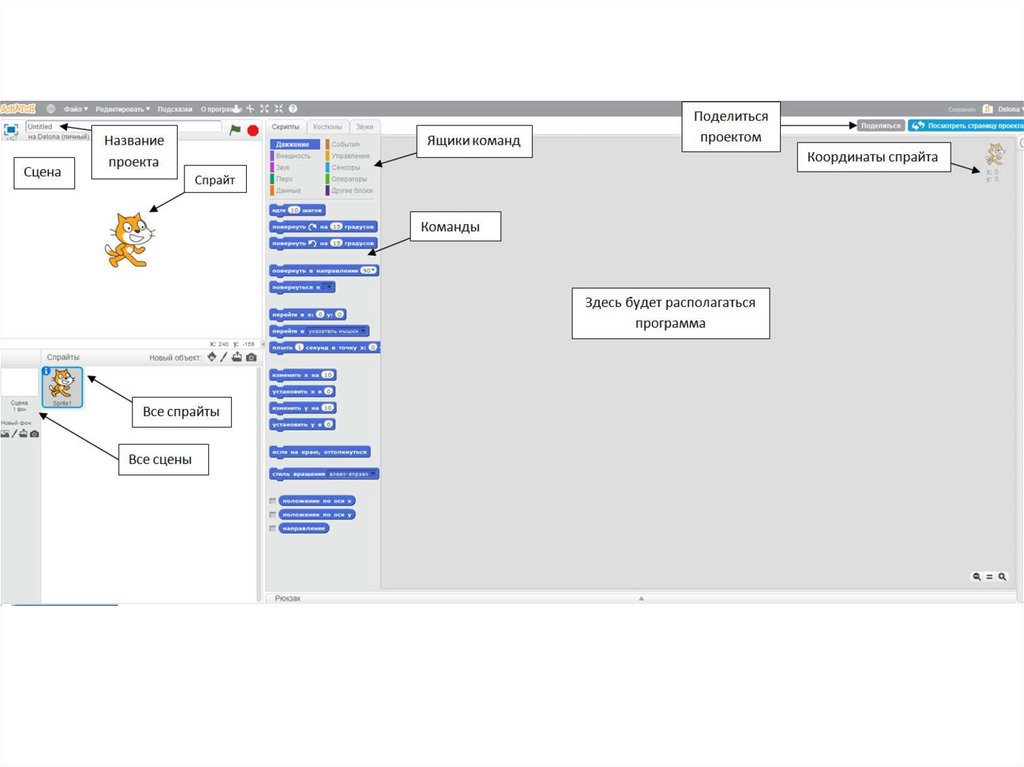Open the Файл dropdown menu
Screen dimensions: 1024x767
[x=75, y=109]
